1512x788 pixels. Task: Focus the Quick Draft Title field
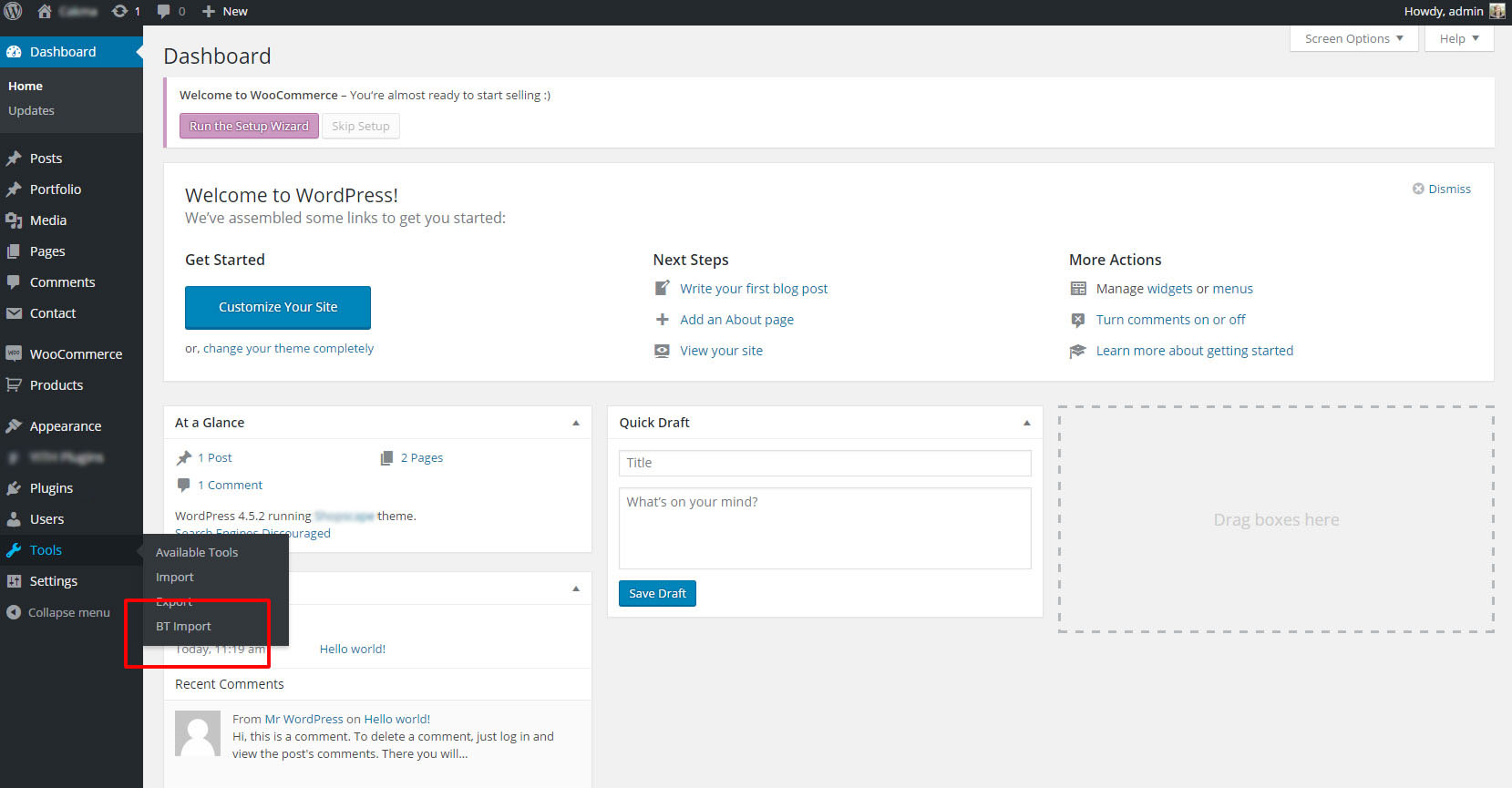pos(825,463)
